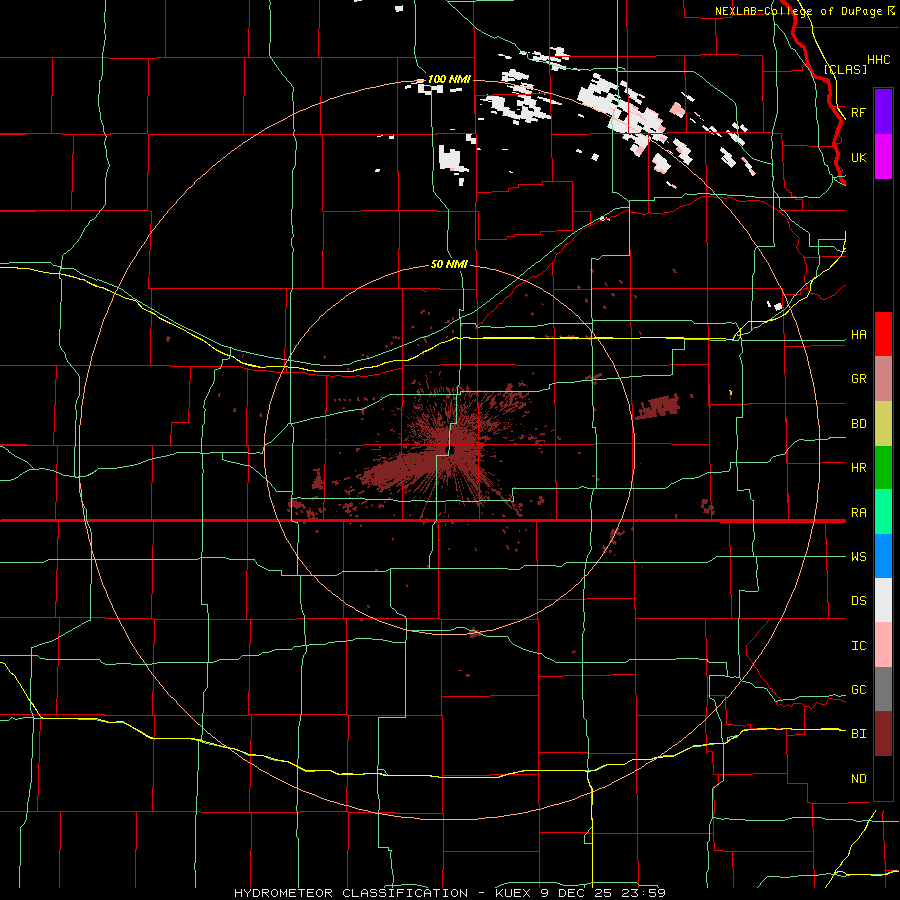This screenshot has height=900, width=900.
Task: Click the "NEXLAB-College of DuPage" credit text
Action: (799, 11)
